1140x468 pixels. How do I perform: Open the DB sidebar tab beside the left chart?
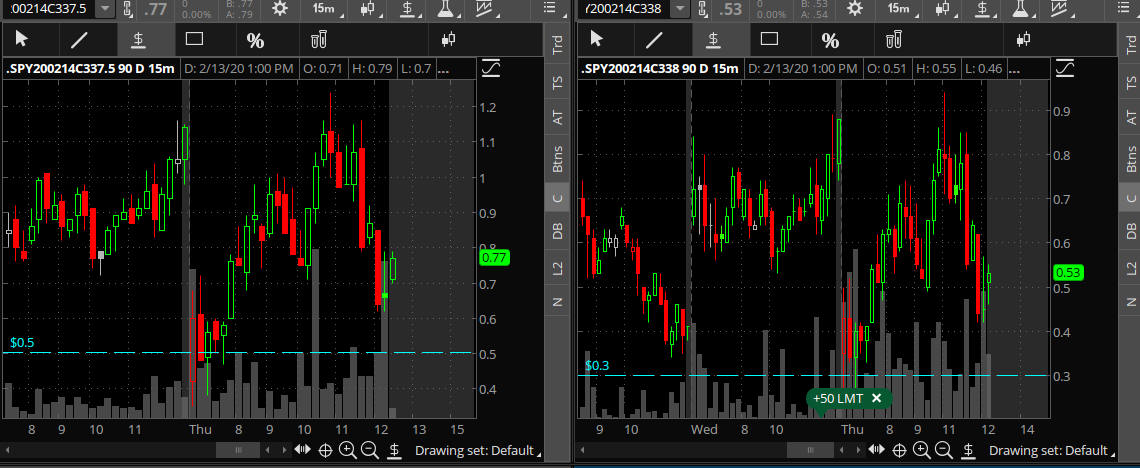click(x=558, y=232)
